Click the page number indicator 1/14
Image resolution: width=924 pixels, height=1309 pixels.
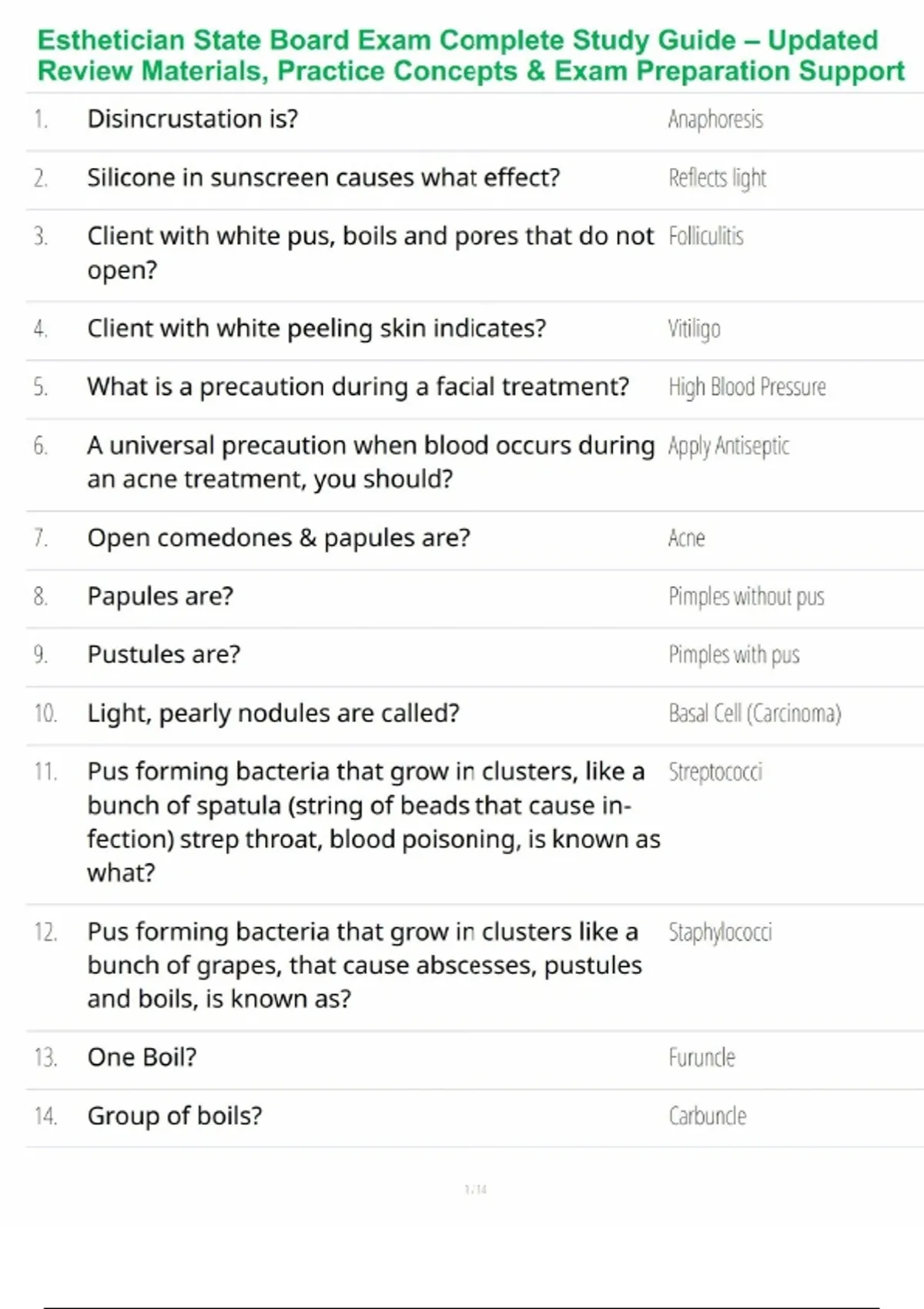475,1190
